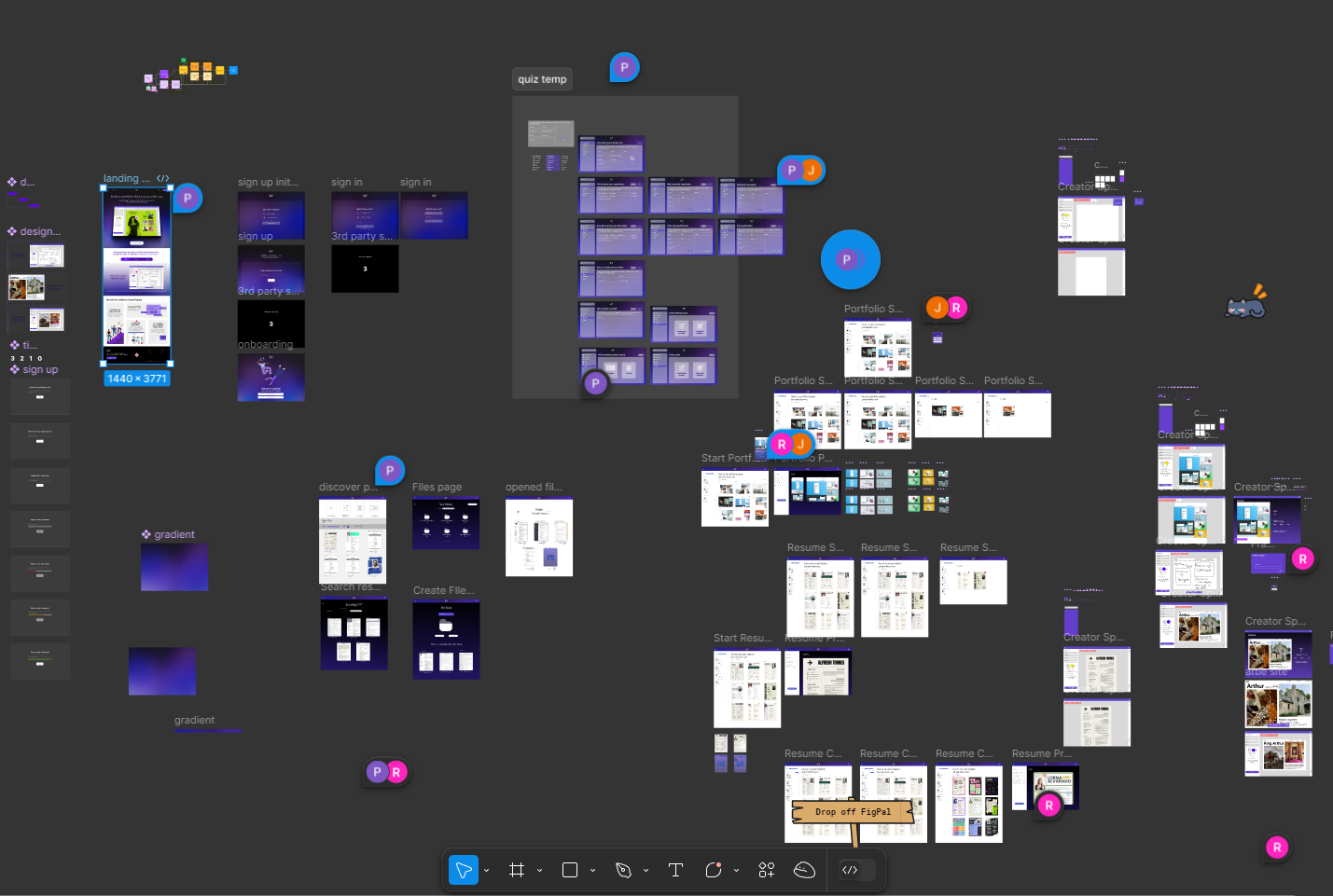Click the FigPal face icon in toolbar

coord(804,870)
